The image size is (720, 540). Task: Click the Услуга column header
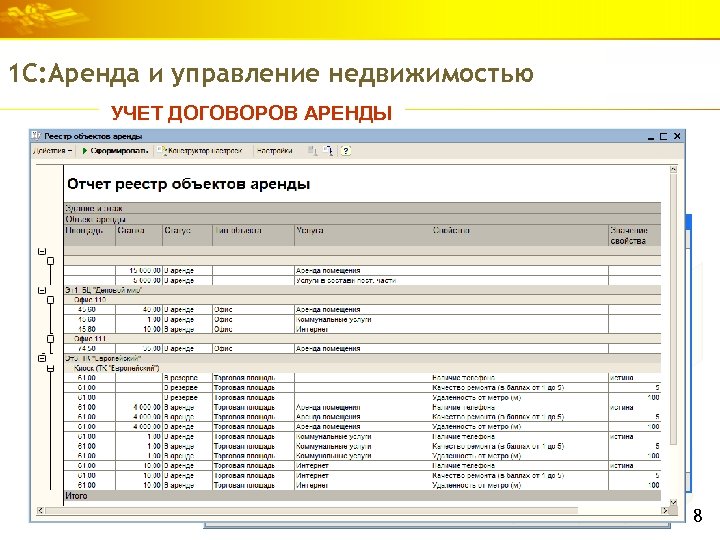363,235
